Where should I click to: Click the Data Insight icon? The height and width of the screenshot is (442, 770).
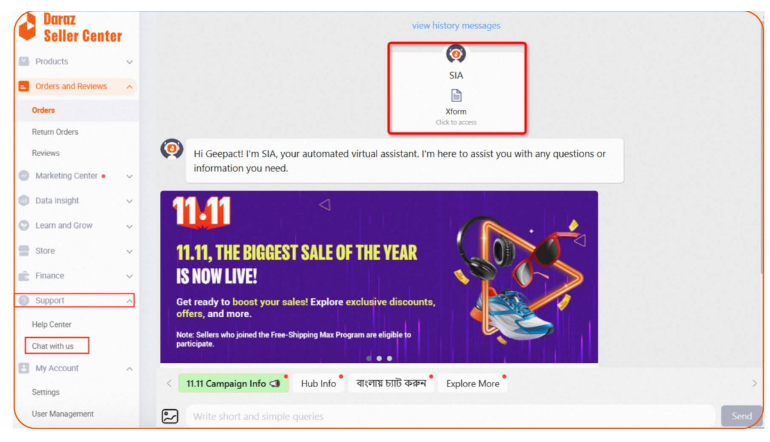[x=24, y=200]
